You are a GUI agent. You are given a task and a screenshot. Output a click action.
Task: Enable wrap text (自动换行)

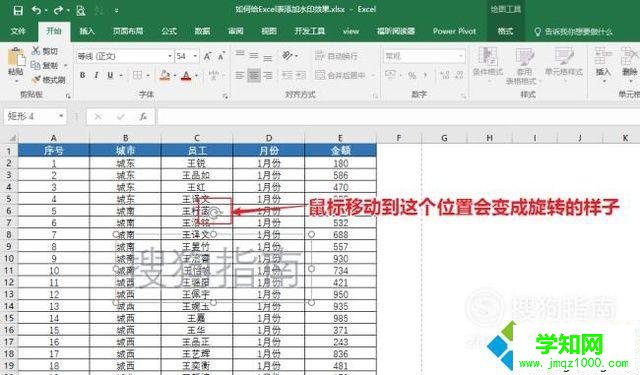337,55
